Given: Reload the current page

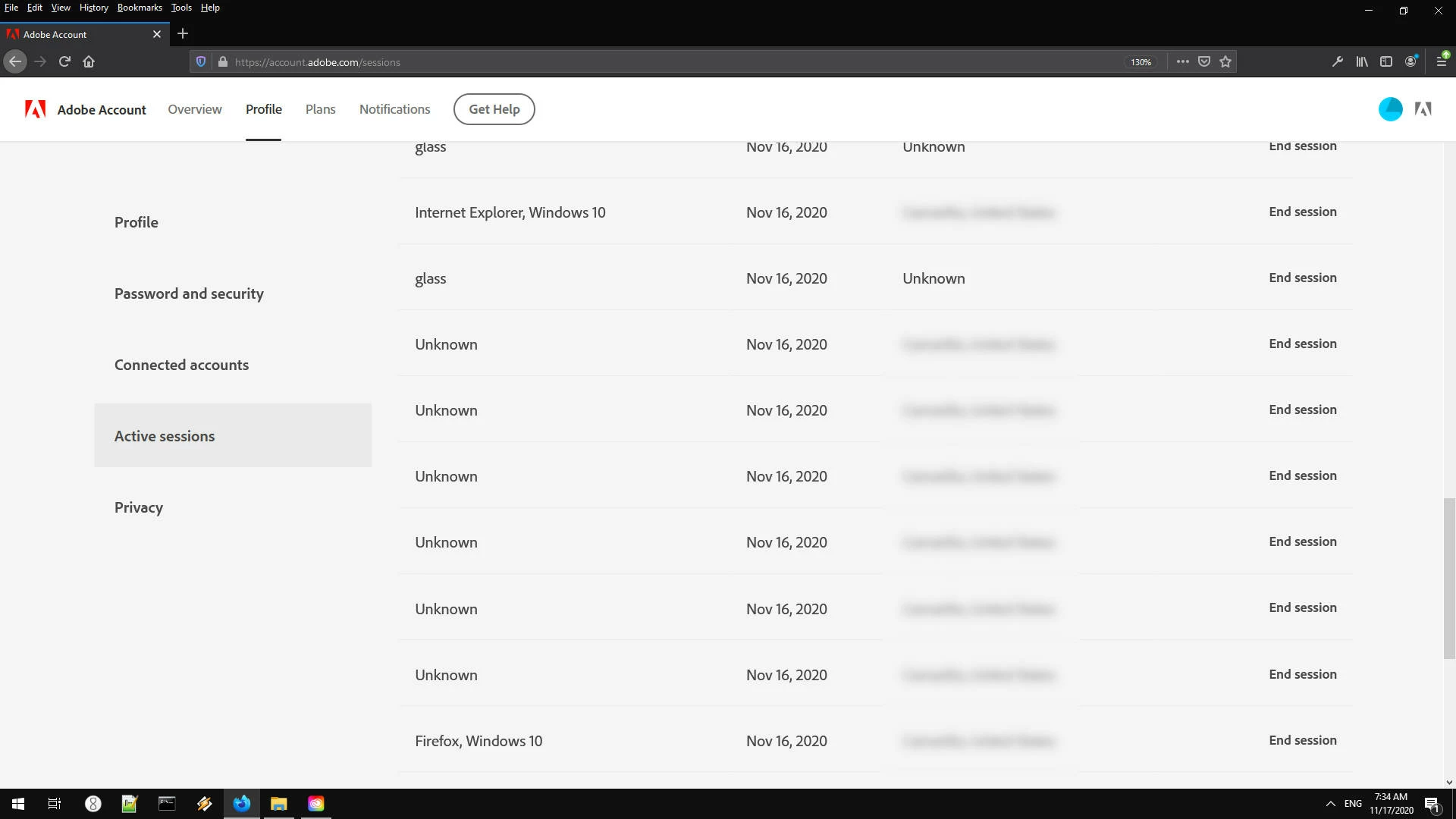Looking at the screenshot, I should coord(64,62).
